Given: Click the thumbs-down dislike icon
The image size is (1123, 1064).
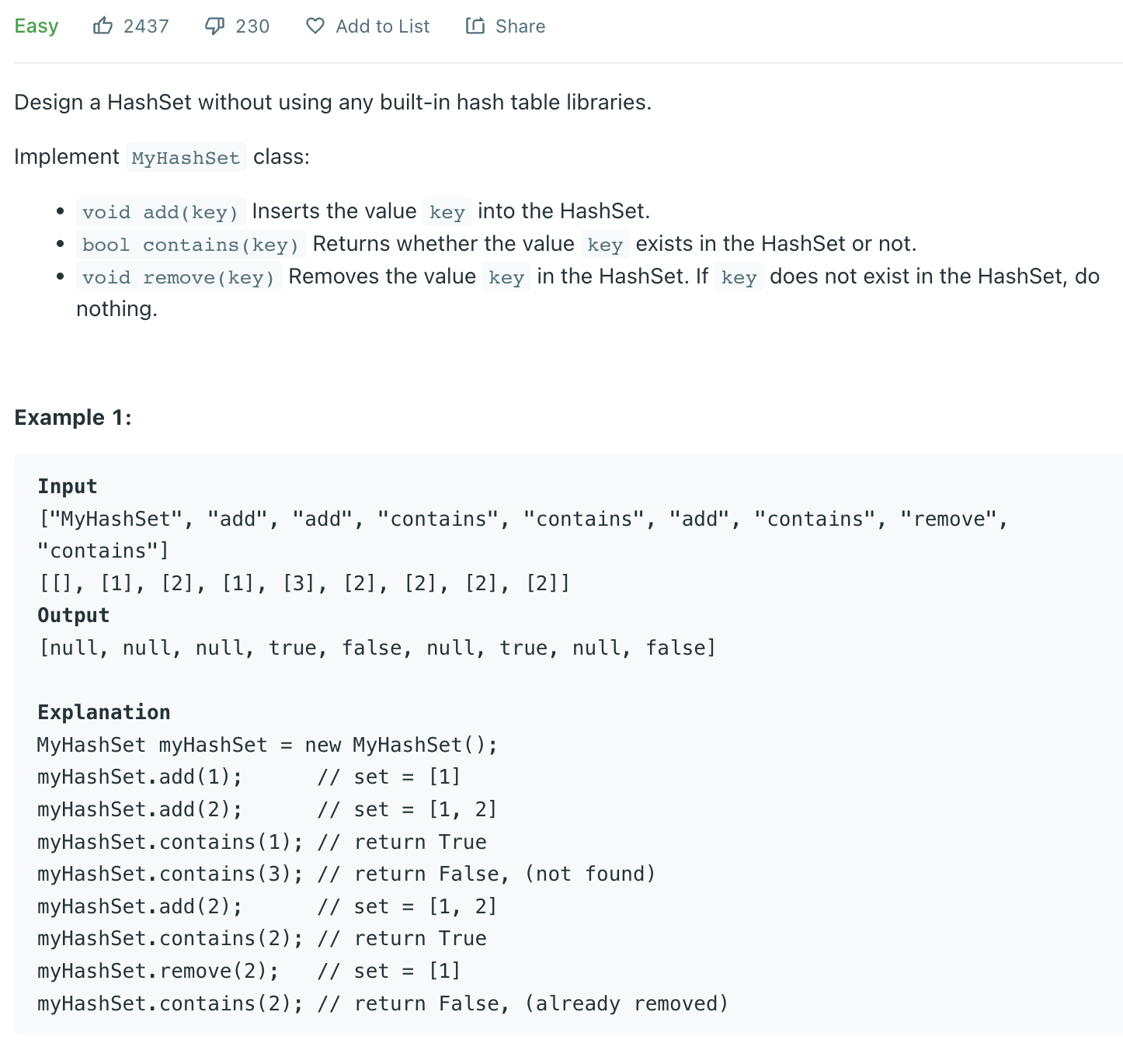Looking at the screenshot, I should pos(214,26).
